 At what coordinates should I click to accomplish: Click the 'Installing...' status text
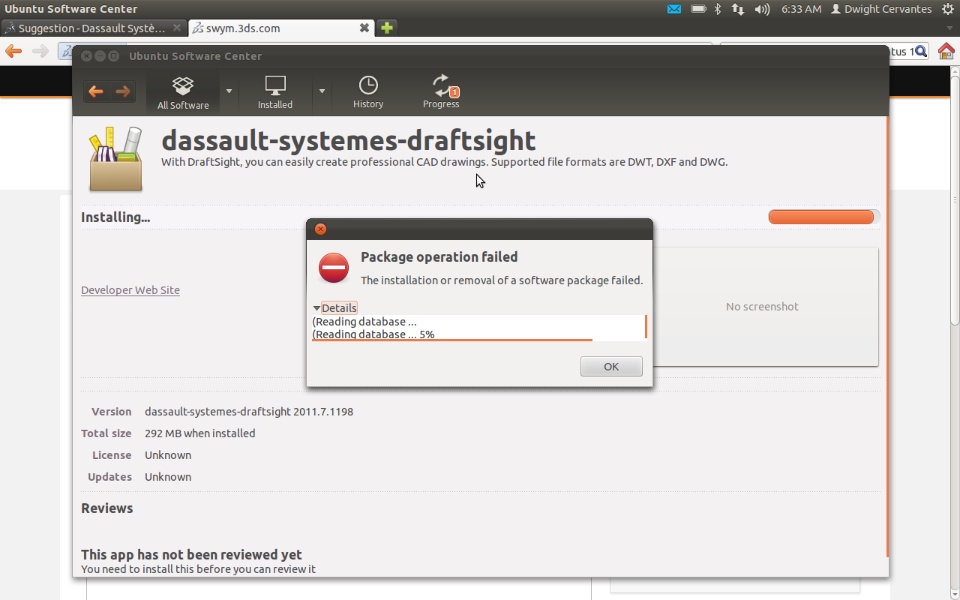(x=116, y=217)
